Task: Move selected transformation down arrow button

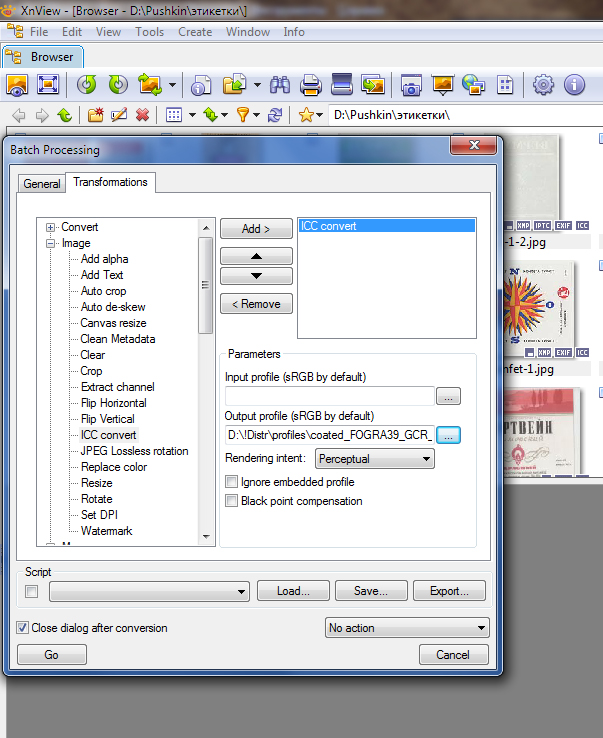Action: 256,276
